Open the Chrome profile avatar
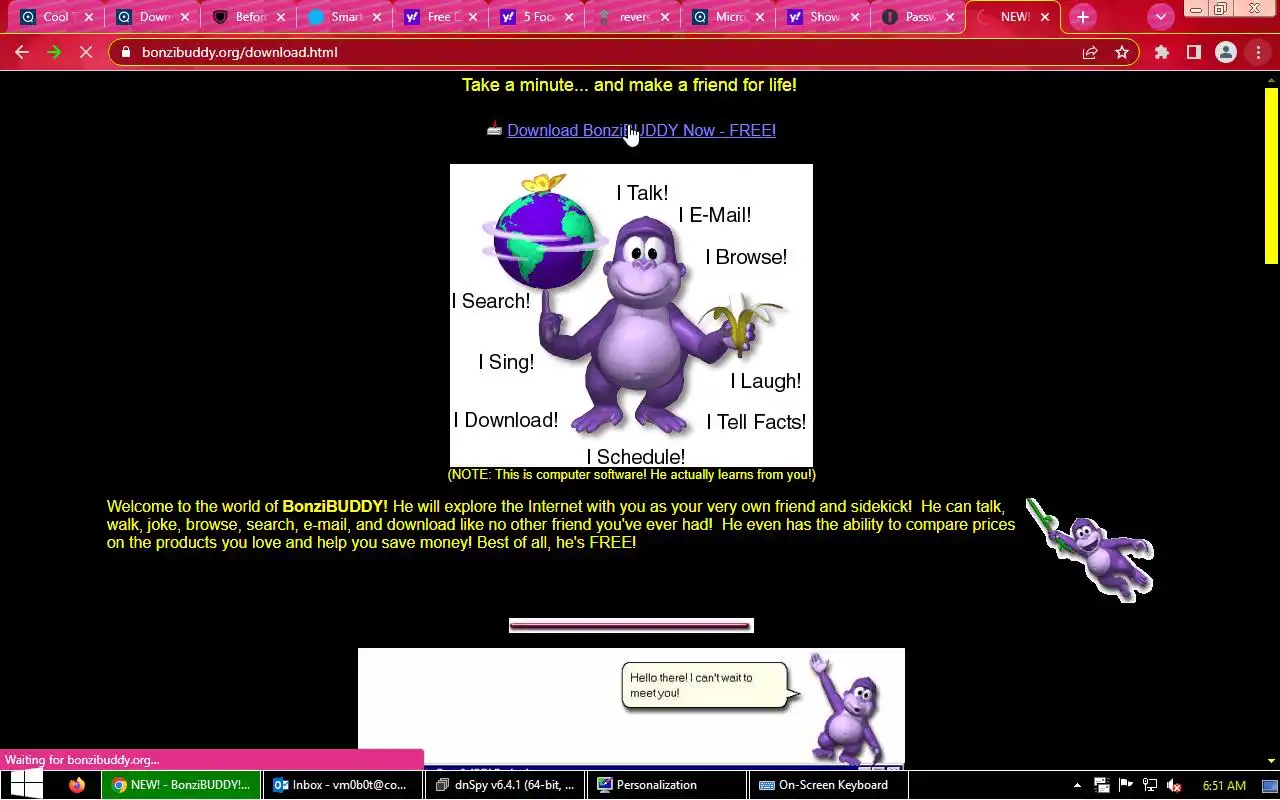This screenshot has width=1280, height=800. pyautogui.click(x=1226, y=52)
